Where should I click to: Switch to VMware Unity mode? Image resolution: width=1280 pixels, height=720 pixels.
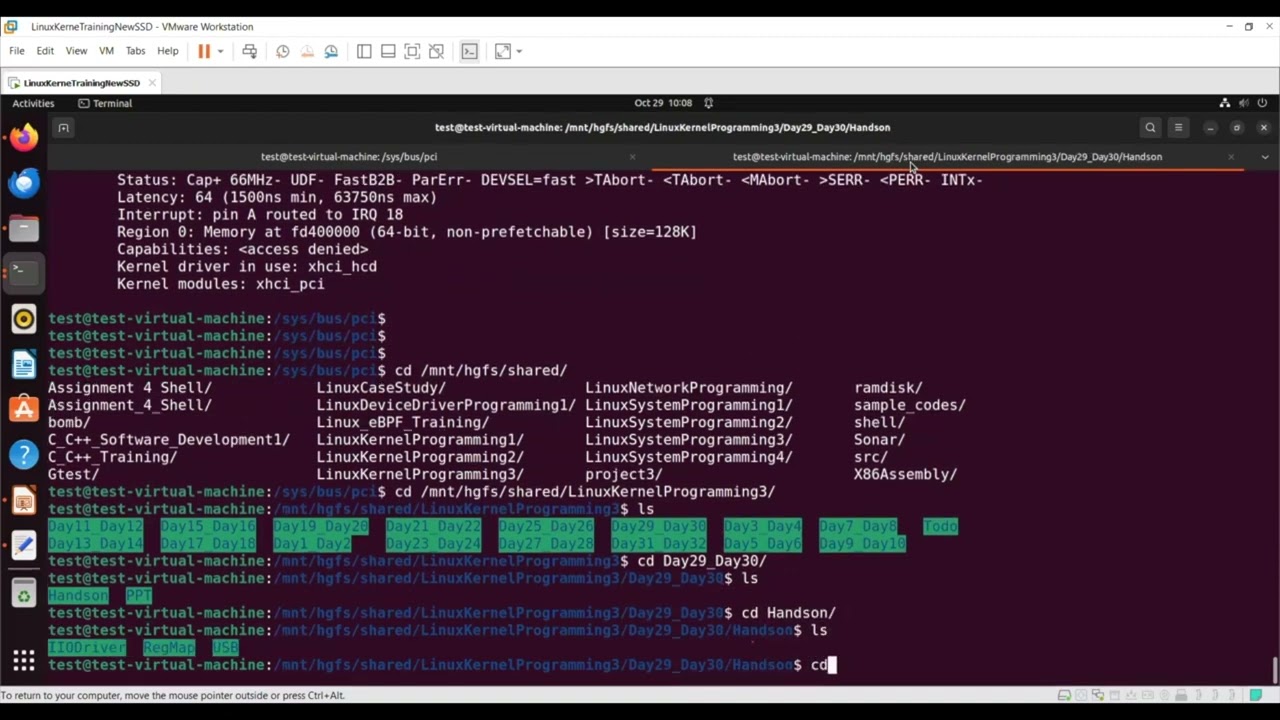436,51
